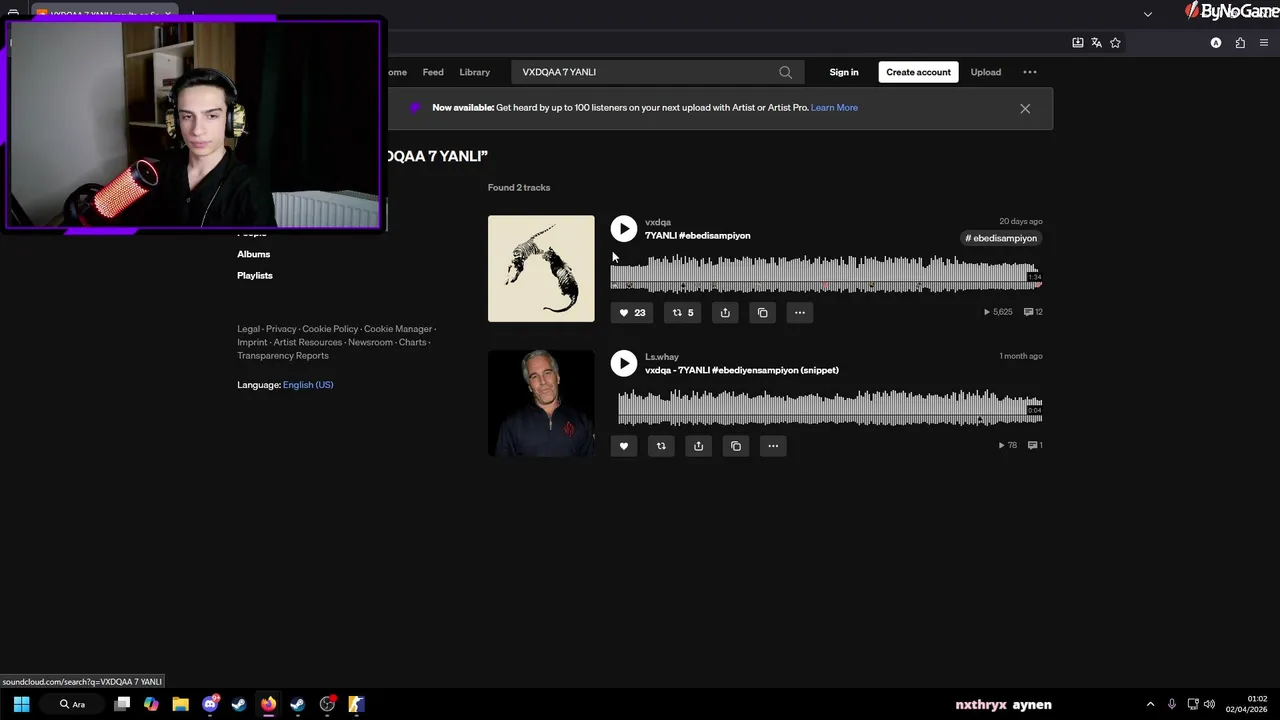Seek within the vxdqa 7YANLI waveform

(826, 274)
